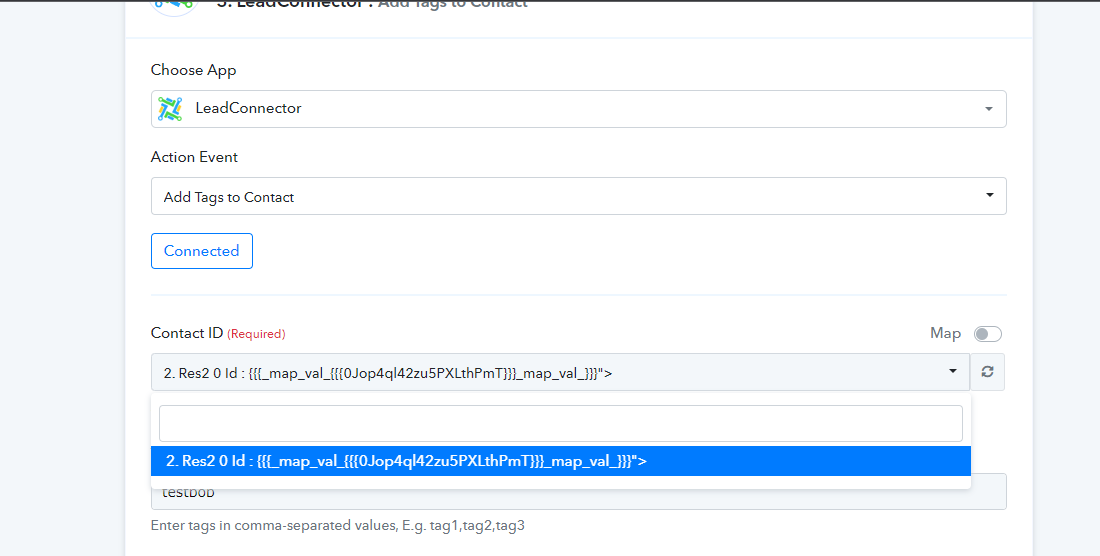Click the 'Enter tags in comma-separated values' hint
The image size is (1100, 556).
(337, 525)
